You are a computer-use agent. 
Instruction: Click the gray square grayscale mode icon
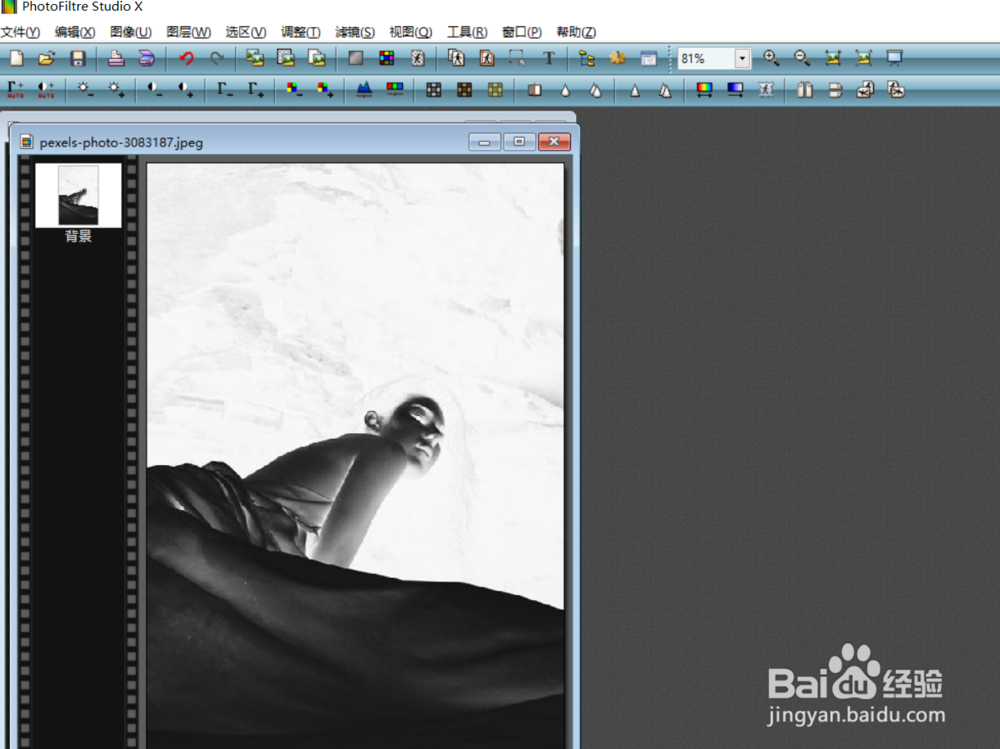[356, 59]
